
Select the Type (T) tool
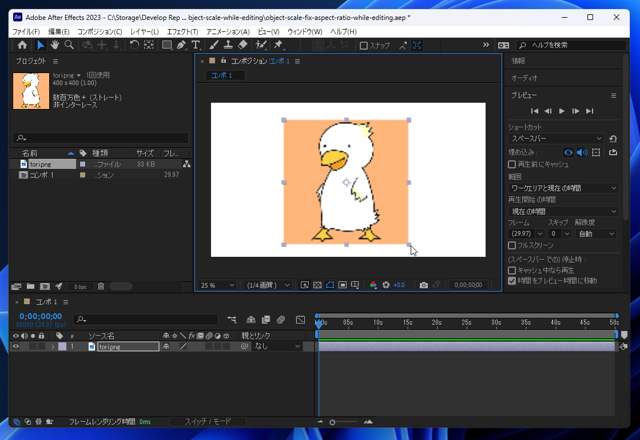click(196, 45)
